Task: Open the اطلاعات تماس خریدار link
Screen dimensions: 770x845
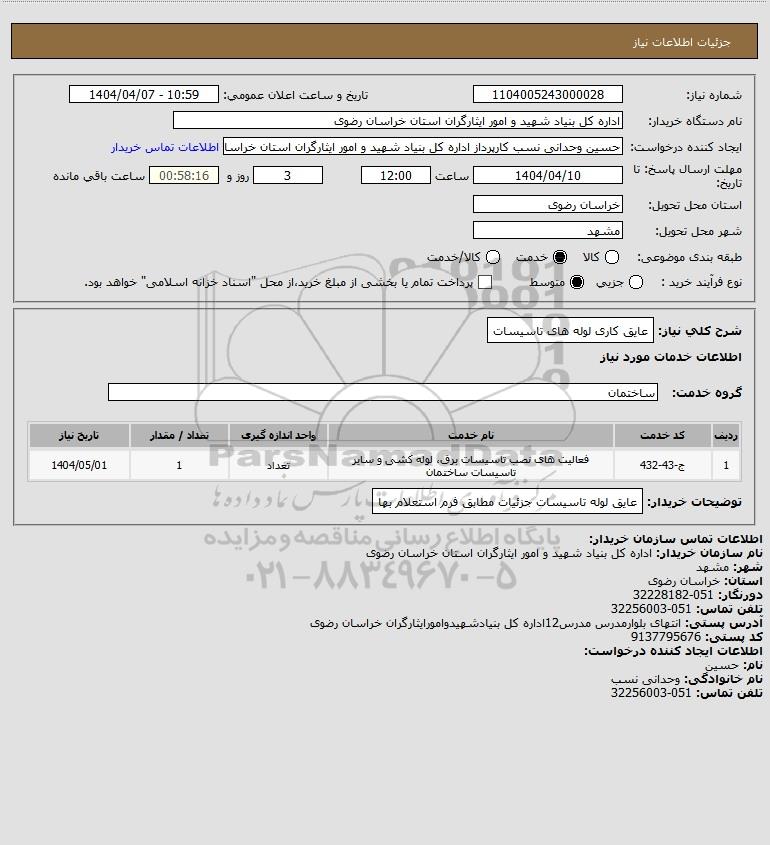Action: [165, 147]
